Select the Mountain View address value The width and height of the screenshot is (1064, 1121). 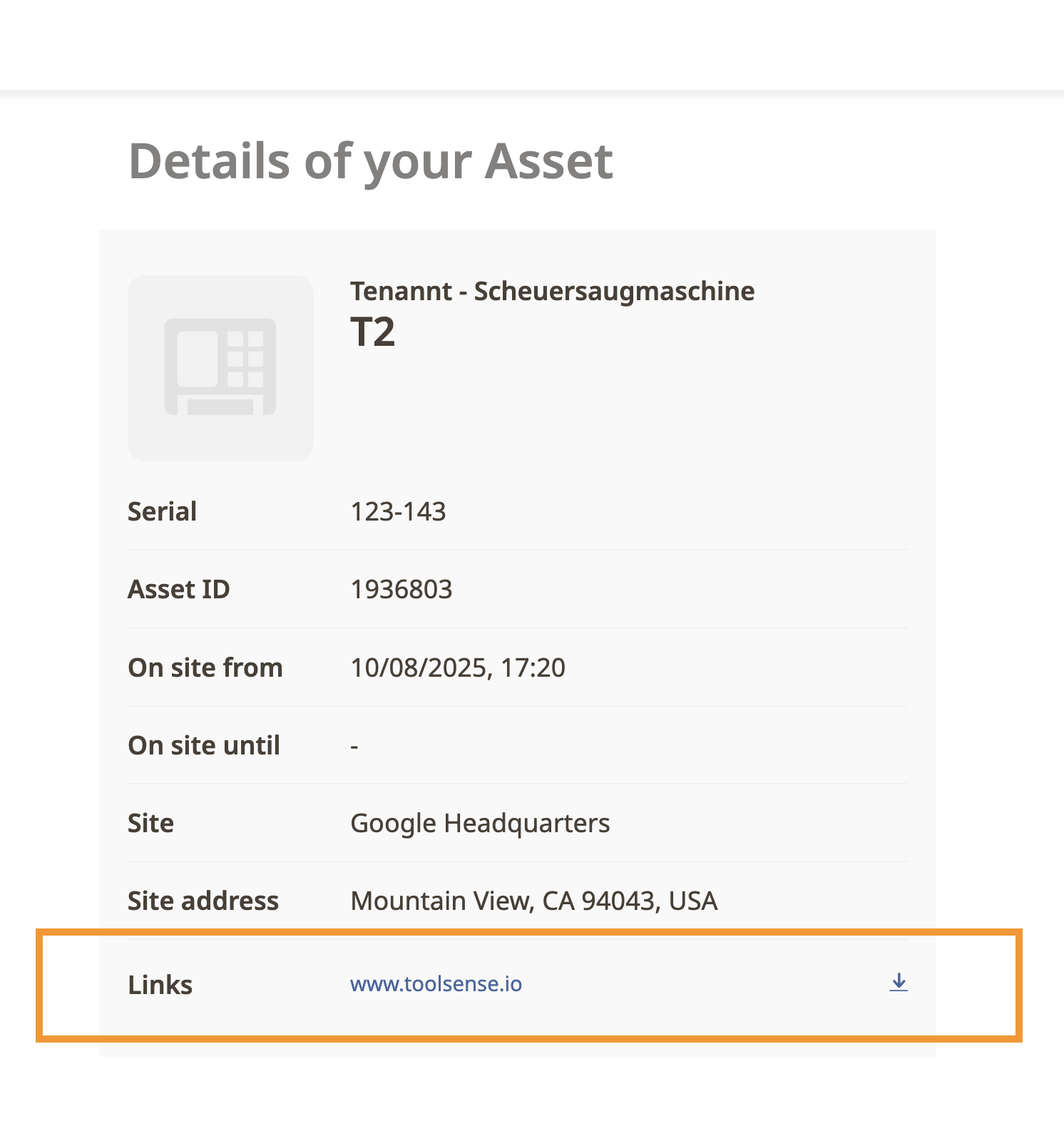pyautogui.click(x=533, y=901)
